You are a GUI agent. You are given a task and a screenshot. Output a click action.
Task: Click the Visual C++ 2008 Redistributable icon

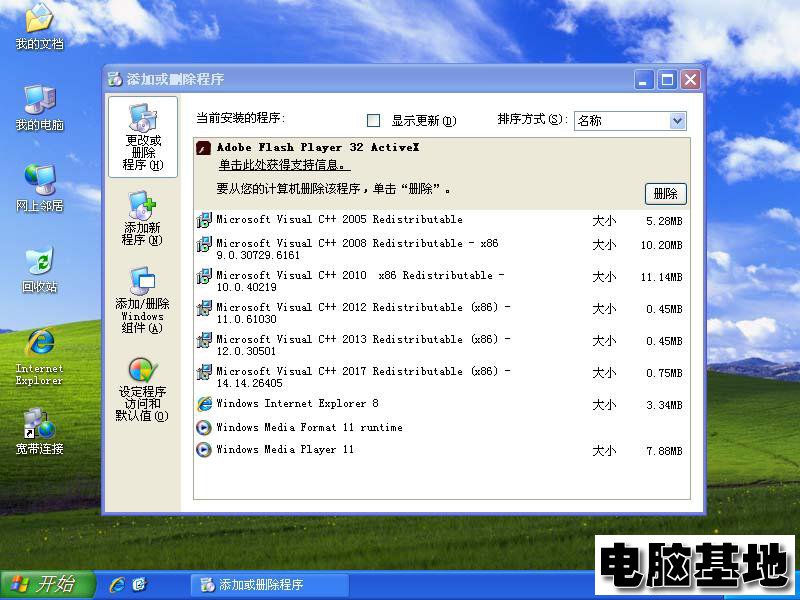point(204,244)
